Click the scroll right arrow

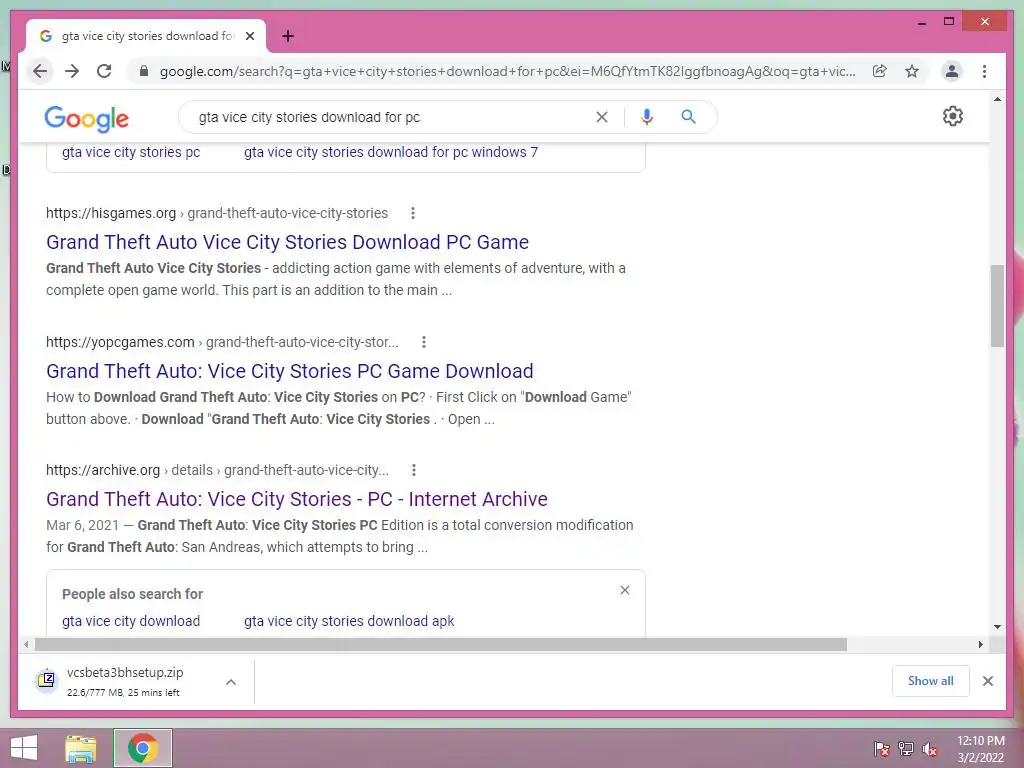click(x=980, y=645)
